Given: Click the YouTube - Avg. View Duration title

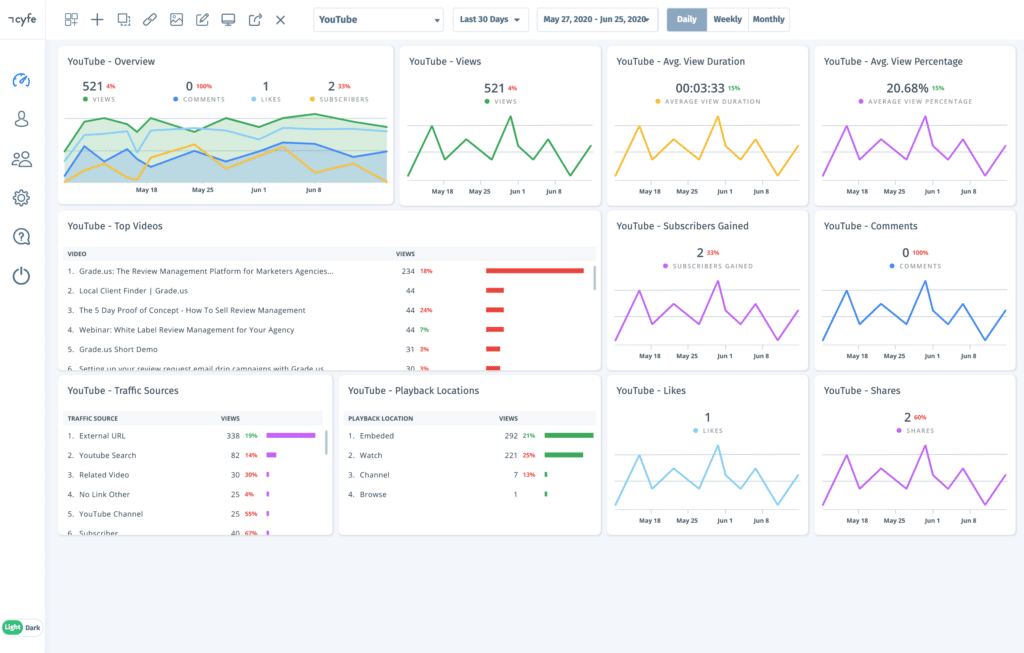Looking at the screenshot, I should pos(680,61).
